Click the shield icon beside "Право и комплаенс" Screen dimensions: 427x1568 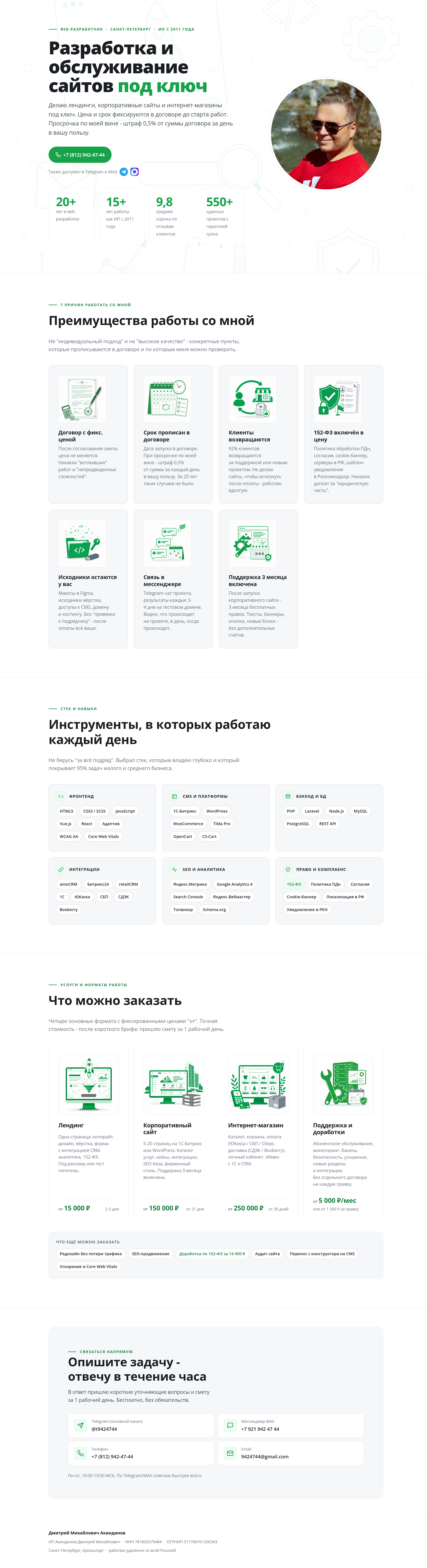[x=288, y=869]
